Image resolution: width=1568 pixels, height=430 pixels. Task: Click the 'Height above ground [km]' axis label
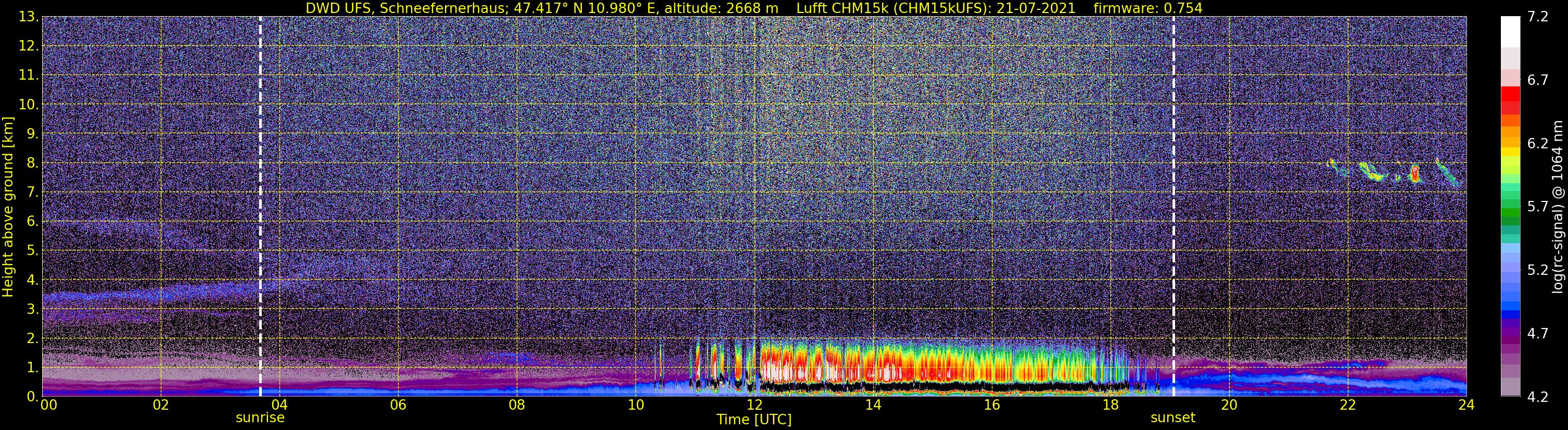click(x=7, y=207)
